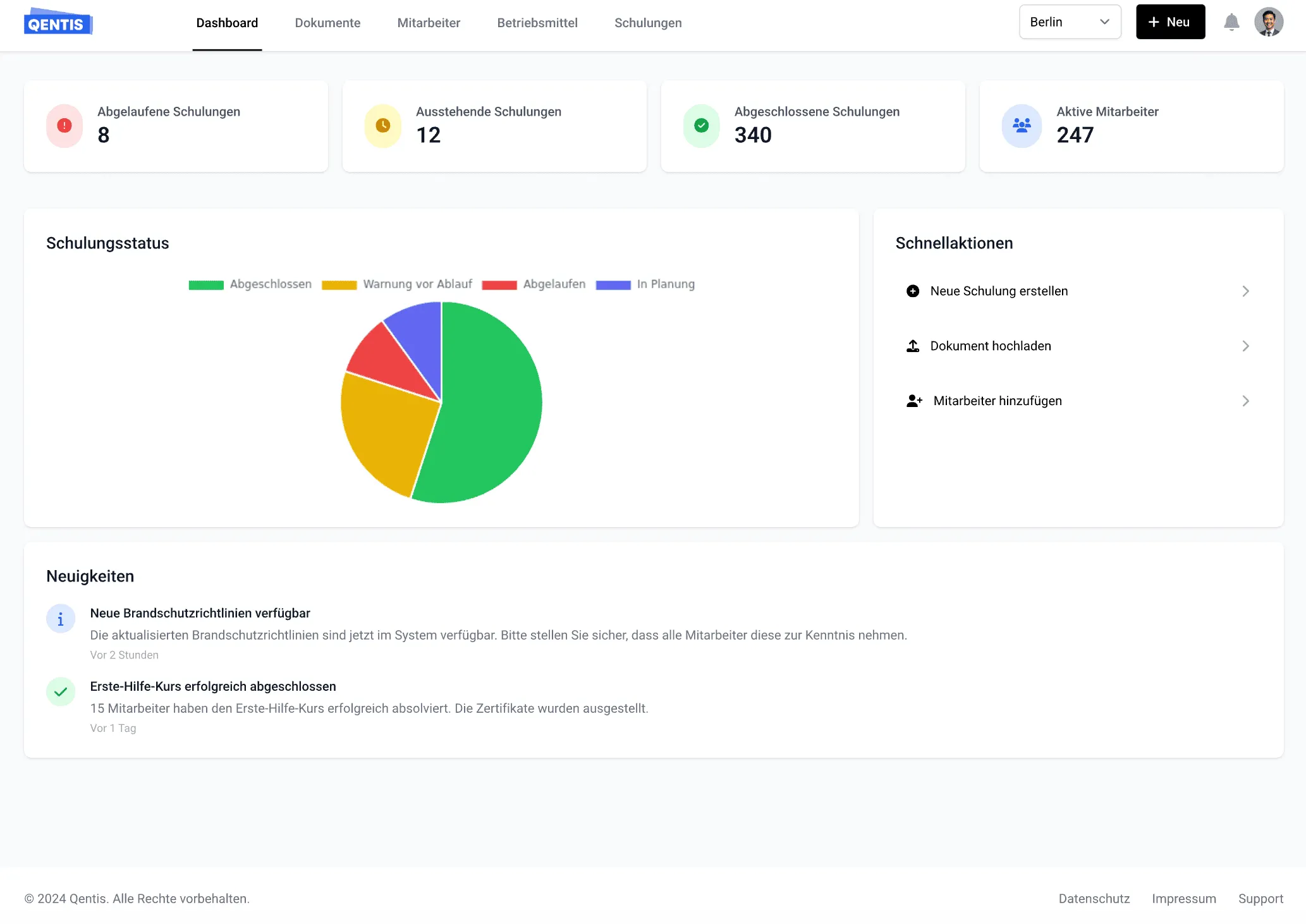Click the Abgelaufene Schulungen value 8
The image size is (1306, 924).
[x=104, y=135]
